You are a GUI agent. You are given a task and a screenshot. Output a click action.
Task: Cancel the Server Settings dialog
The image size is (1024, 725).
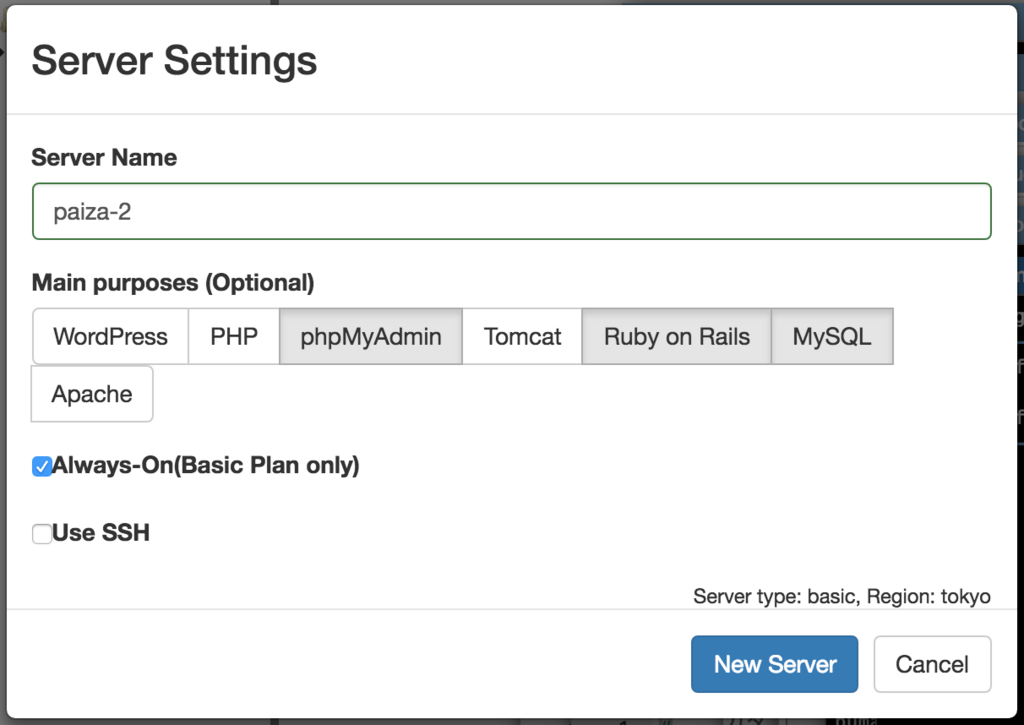pyautogui.click(x=932, y=664)
